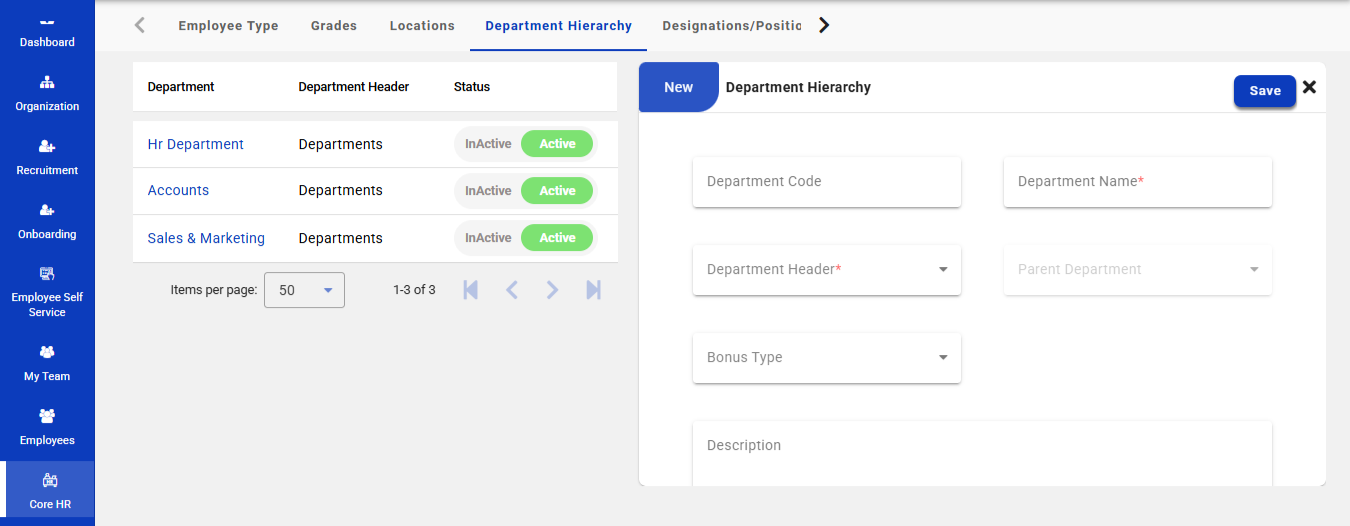
Task: Toggle Accounts status to InActive
Action: click(488, 191)
